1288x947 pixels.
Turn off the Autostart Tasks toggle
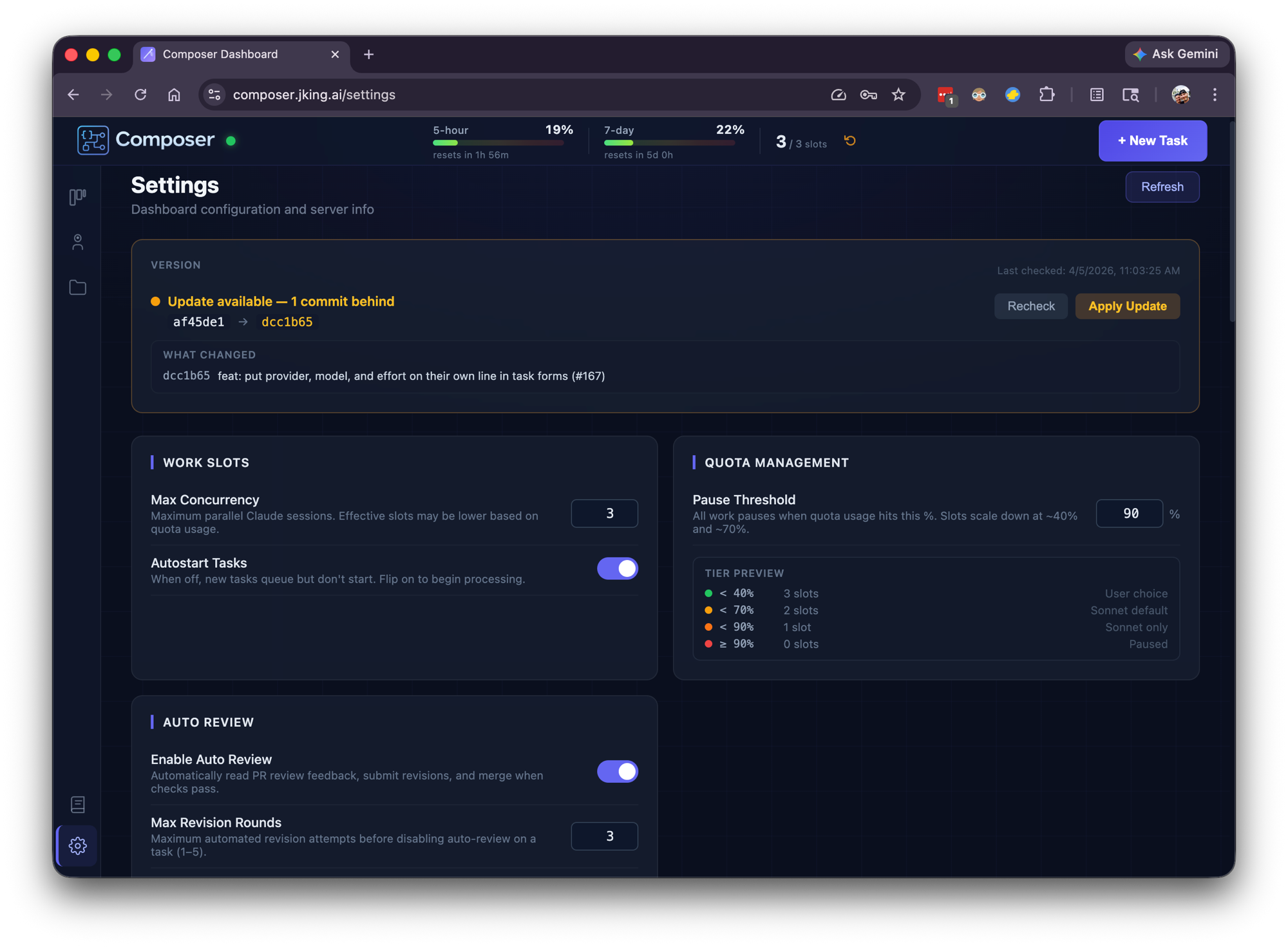click(617, 568)
